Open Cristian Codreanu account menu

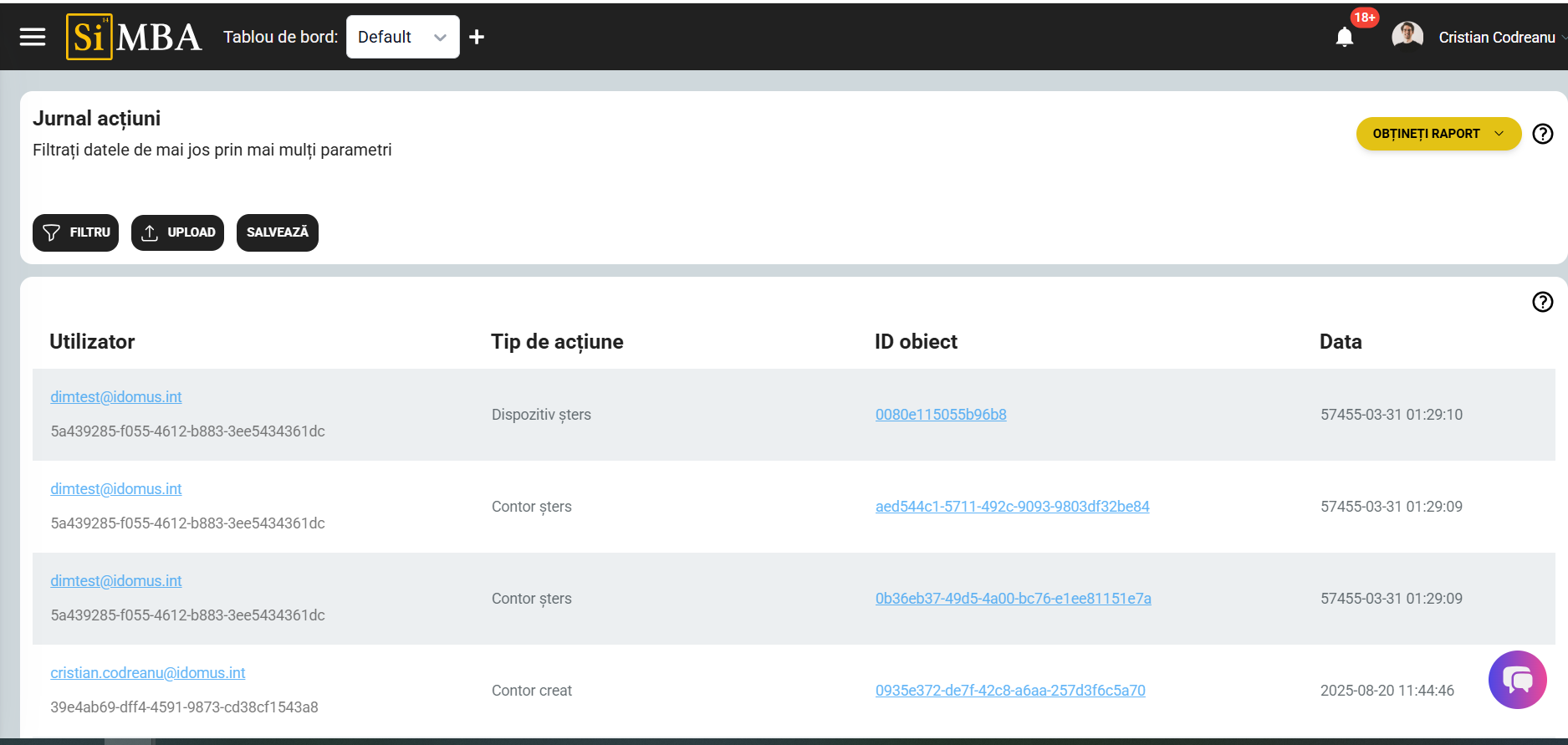[1496, 38]
